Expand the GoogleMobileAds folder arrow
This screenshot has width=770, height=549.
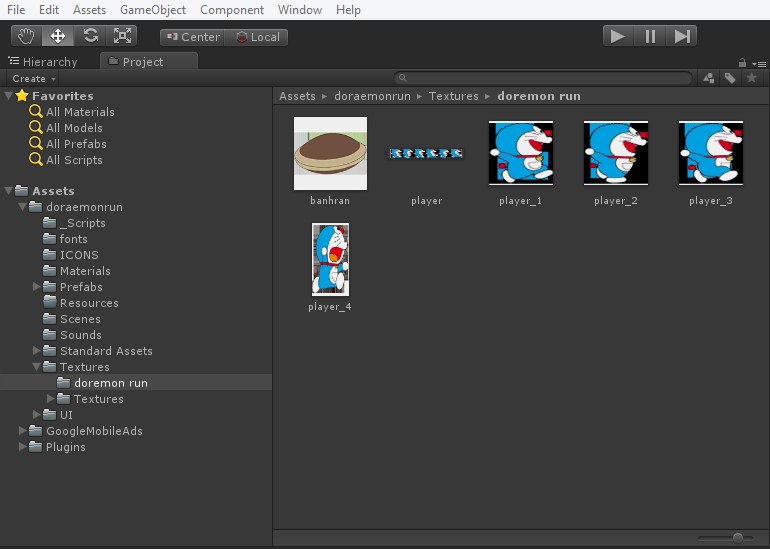coord(22,430)
